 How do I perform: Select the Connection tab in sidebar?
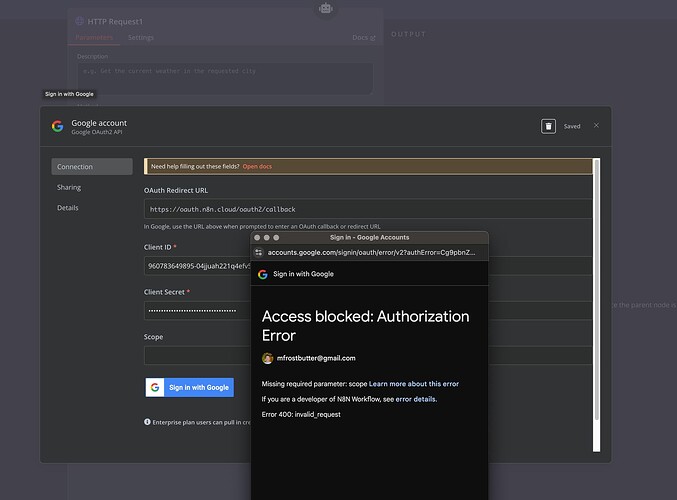click(92, 167)
